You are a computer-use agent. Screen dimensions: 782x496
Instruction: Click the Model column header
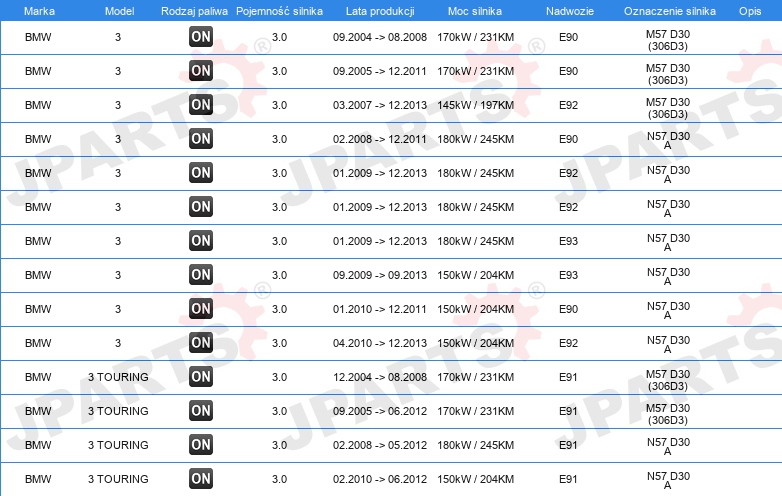(119, 11)
